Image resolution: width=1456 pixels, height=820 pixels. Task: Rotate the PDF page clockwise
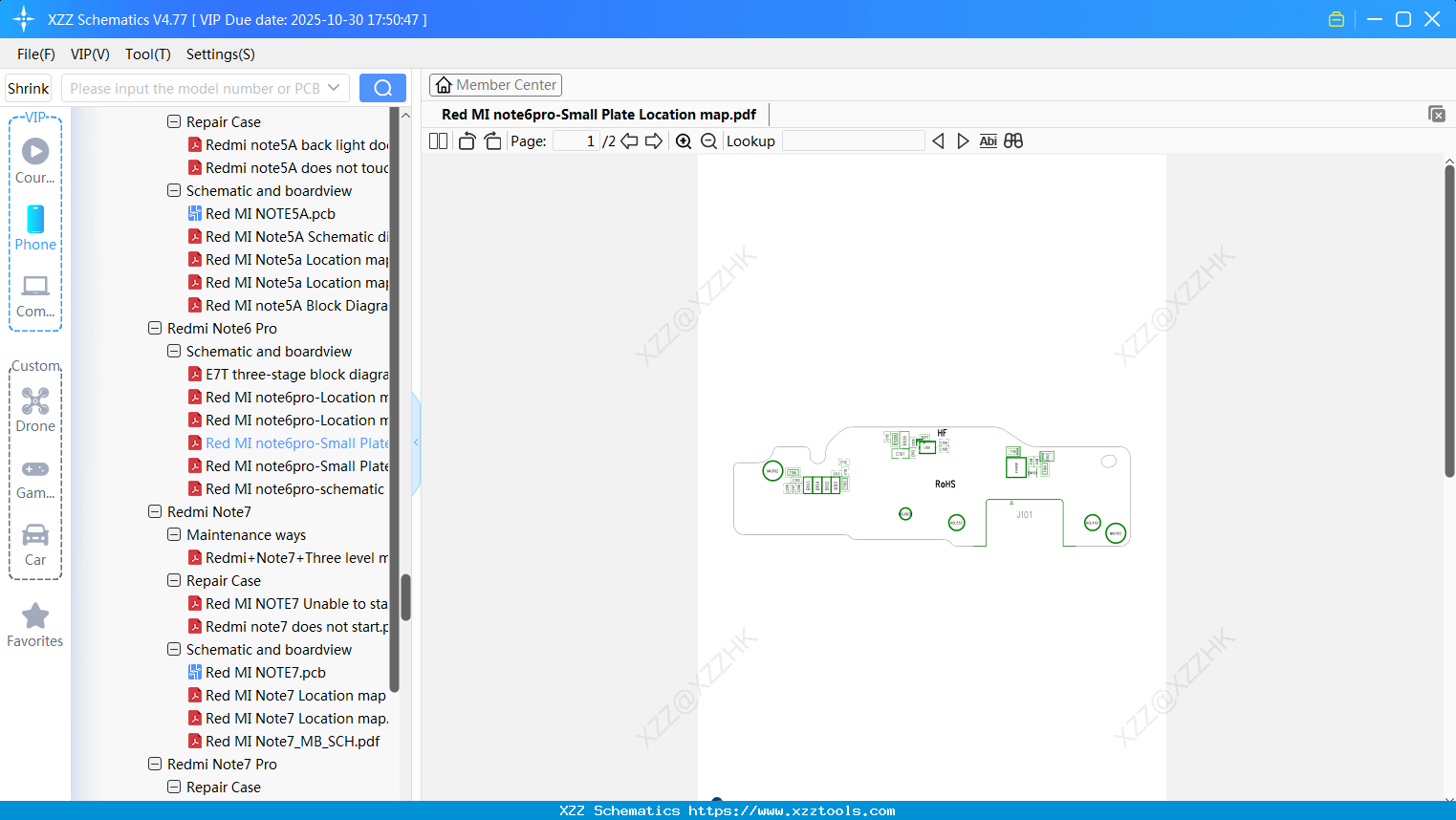[x=492, y=141]
